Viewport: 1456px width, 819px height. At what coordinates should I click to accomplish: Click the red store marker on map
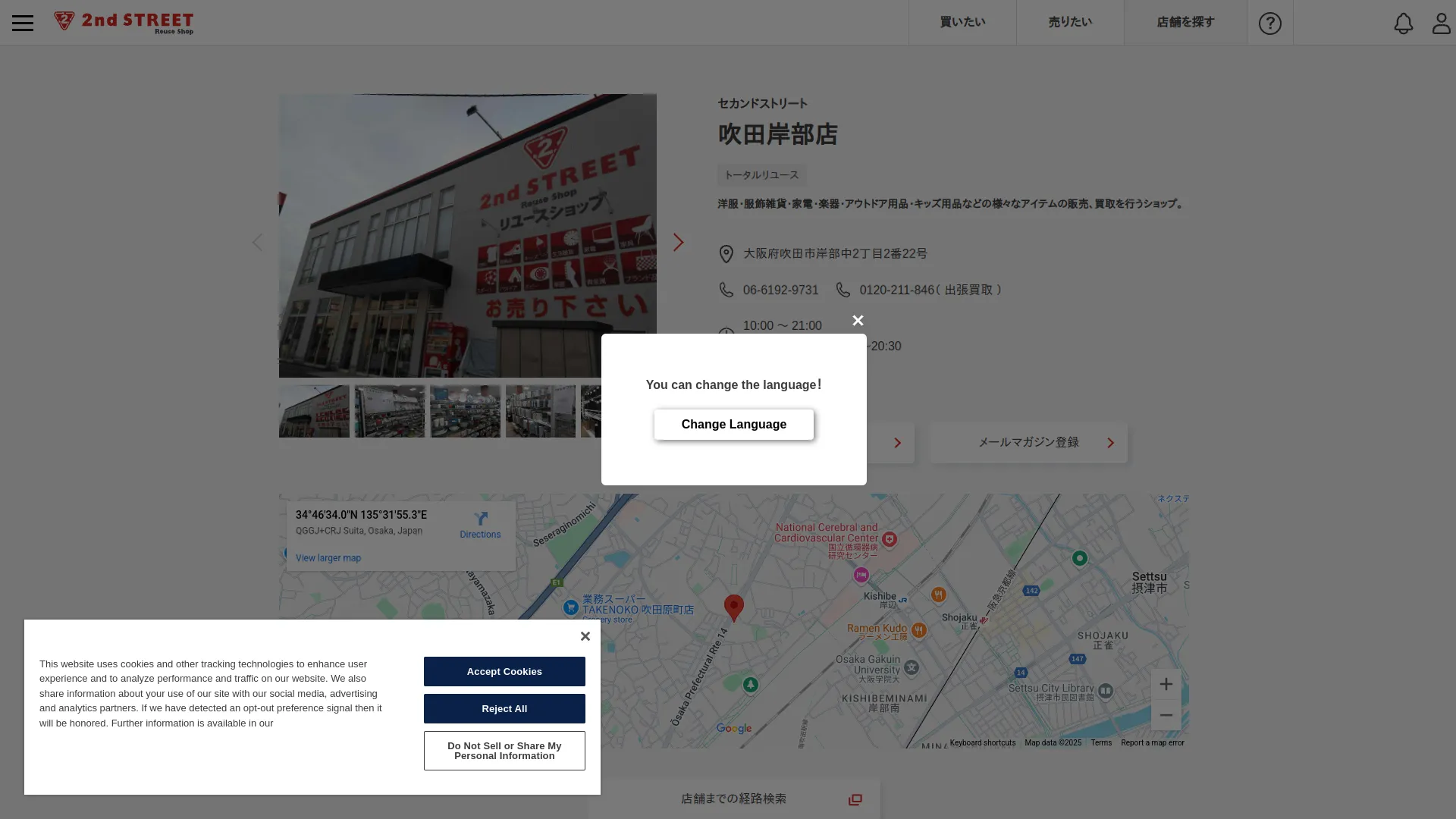tap(733, 607)
